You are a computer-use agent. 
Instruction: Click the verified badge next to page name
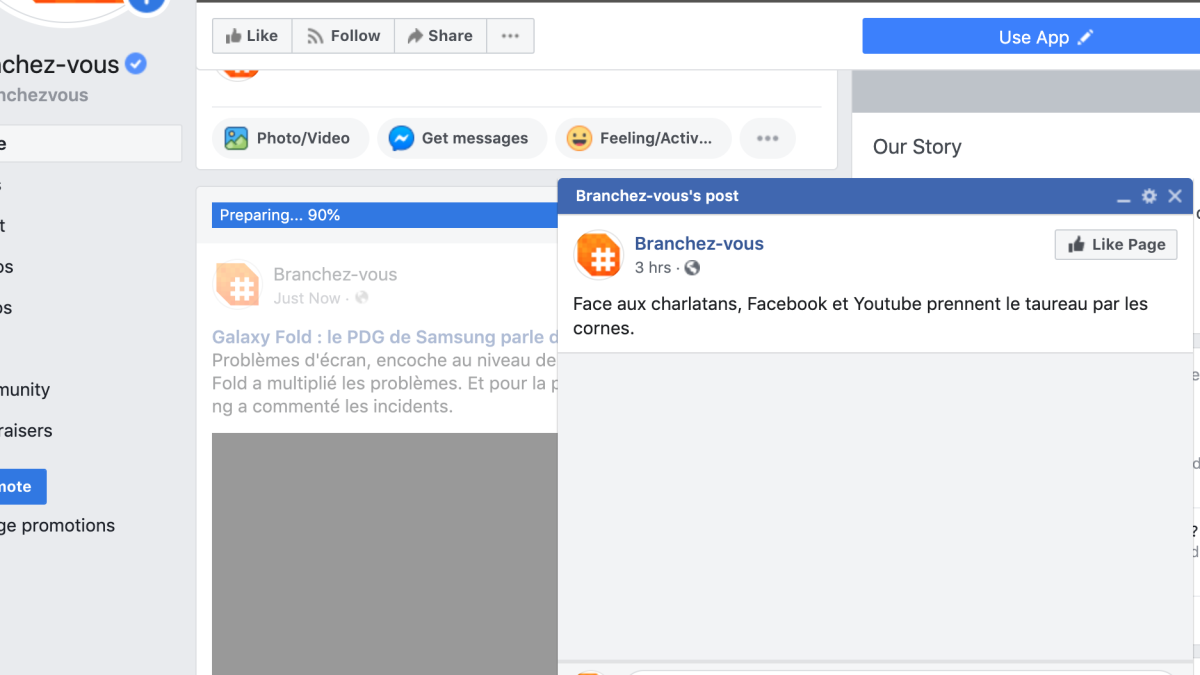136,64
